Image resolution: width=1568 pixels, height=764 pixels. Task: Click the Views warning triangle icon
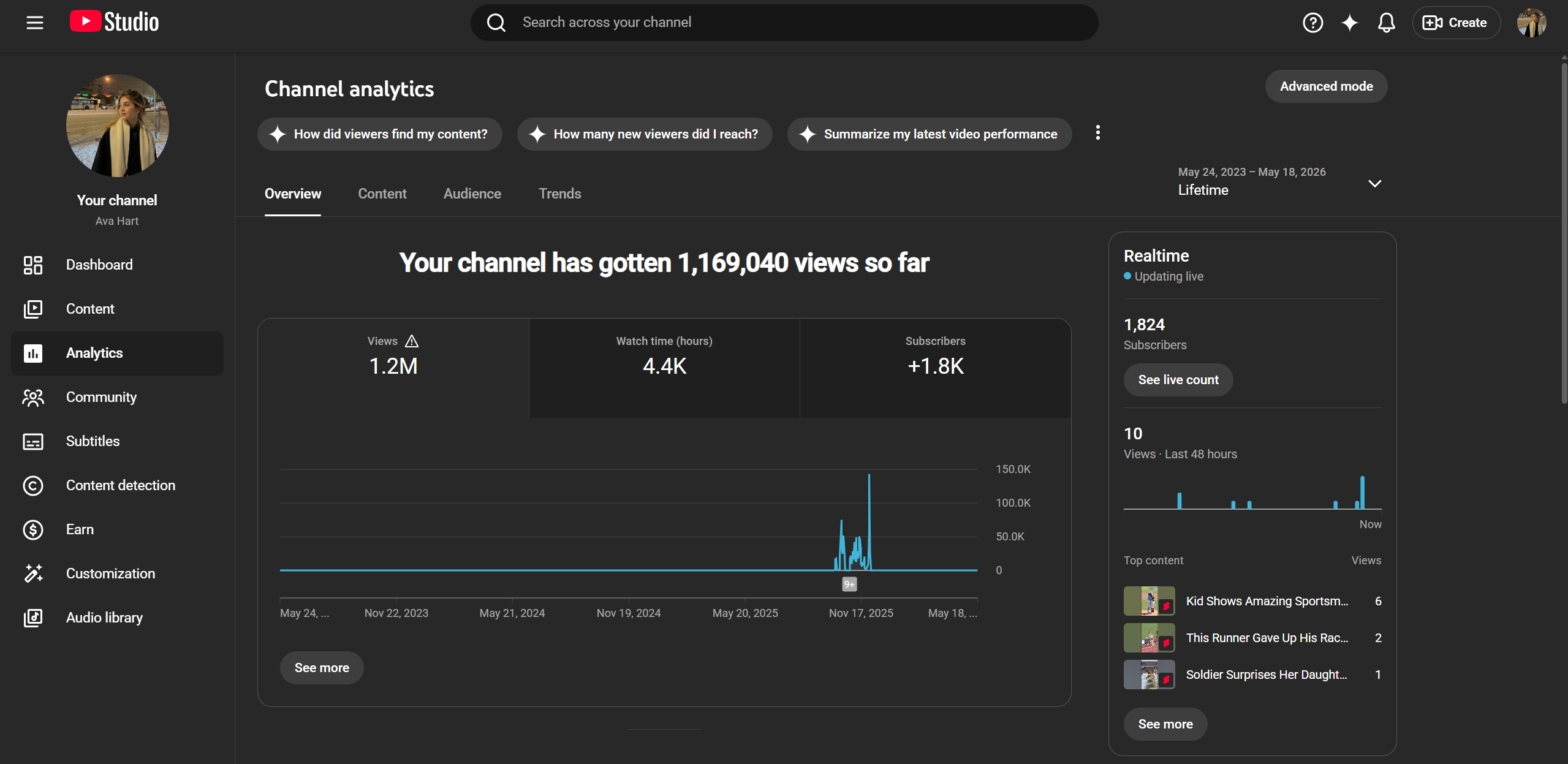pos(412,341)
